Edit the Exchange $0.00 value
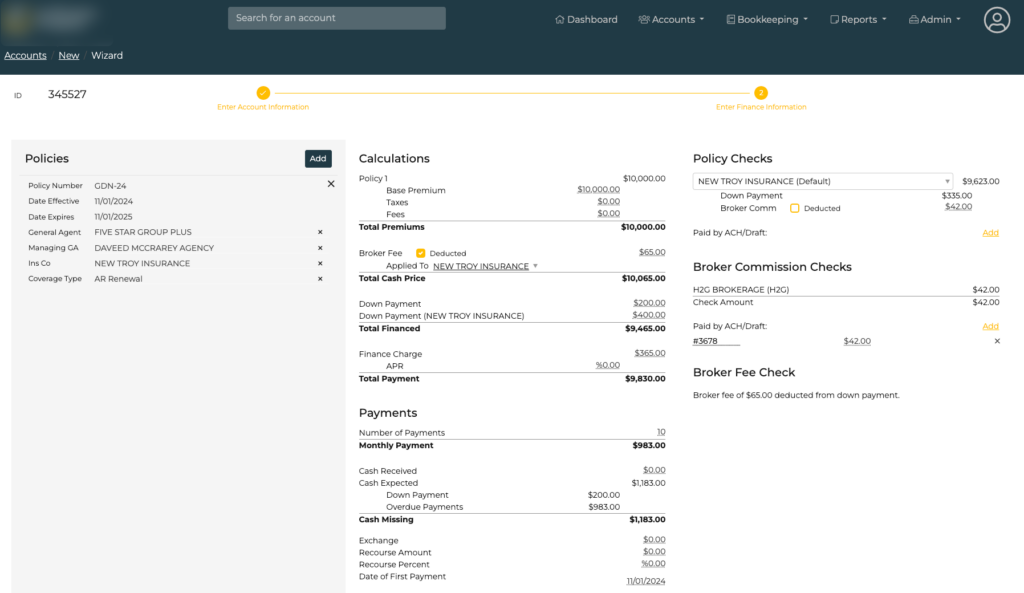This screenshot has width=1024, height=593. click(x=654, y=539)
